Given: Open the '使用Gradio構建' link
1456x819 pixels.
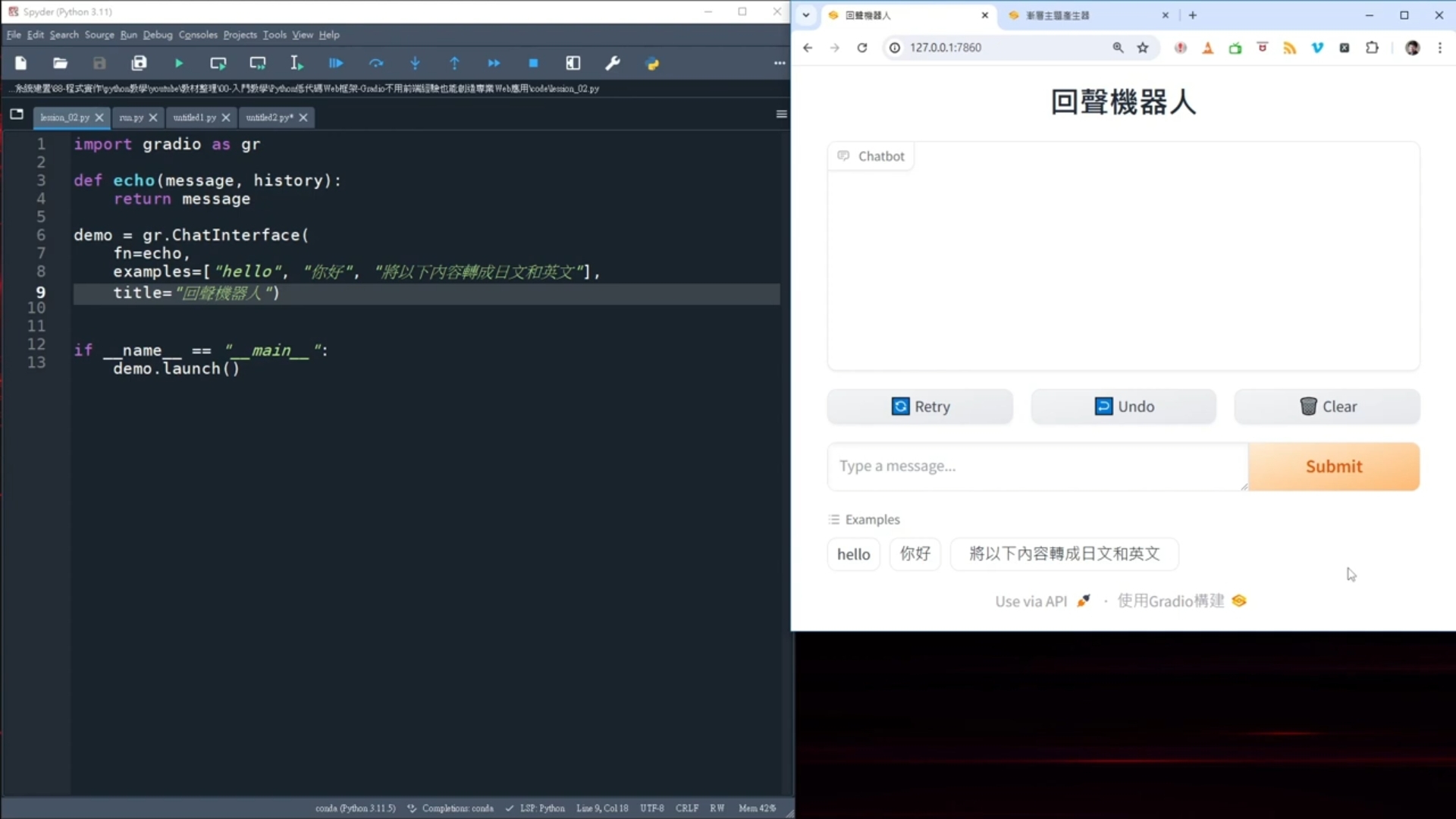Looking at the screenshot, I should 1182,601.
